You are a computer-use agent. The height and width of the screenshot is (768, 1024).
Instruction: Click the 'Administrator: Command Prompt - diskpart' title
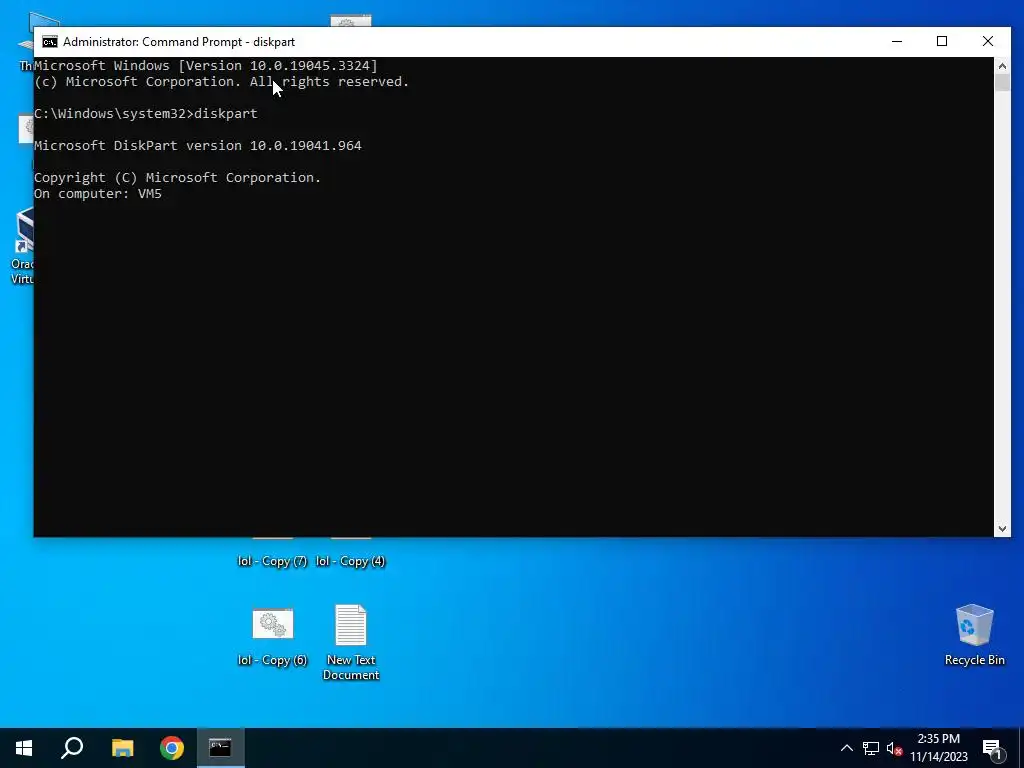click(179, 42)
